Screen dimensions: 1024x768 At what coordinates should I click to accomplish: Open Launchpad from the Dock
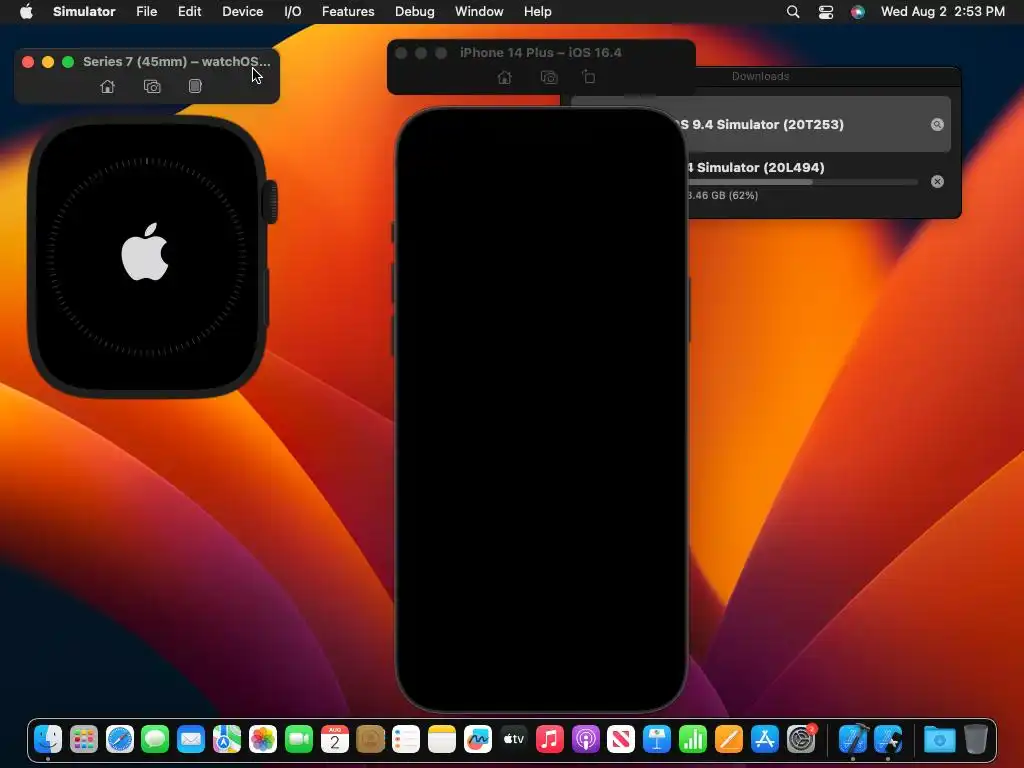(84, 739)
